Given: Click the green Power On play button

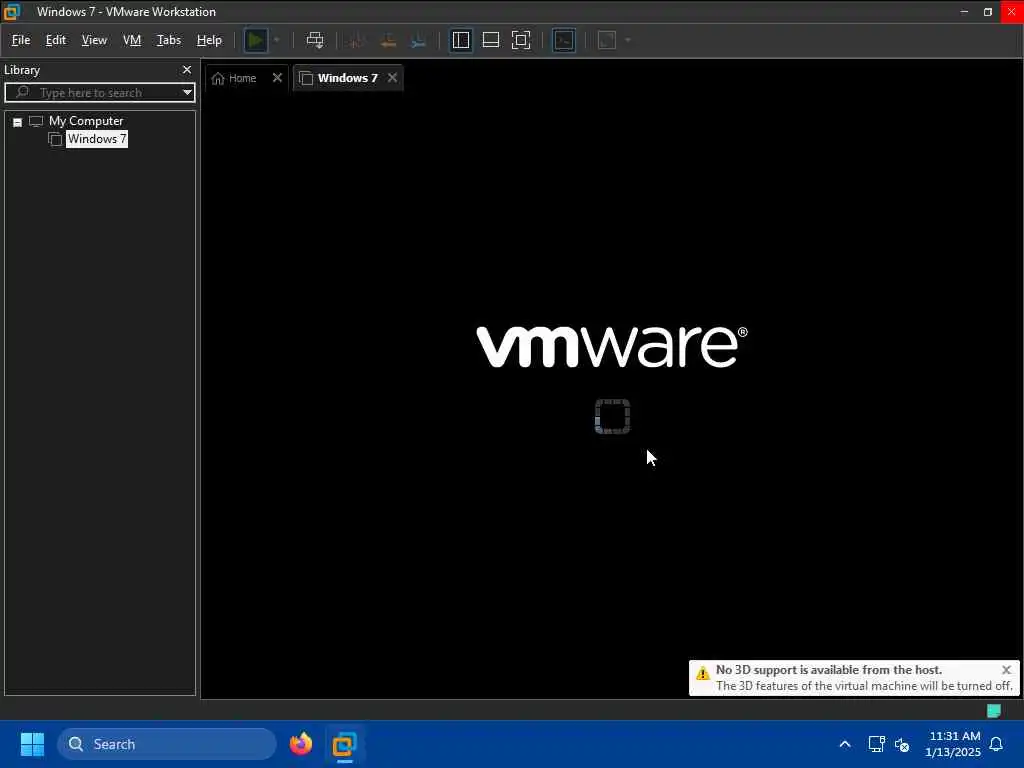Looking at the screenshot, I should point(255,40).
